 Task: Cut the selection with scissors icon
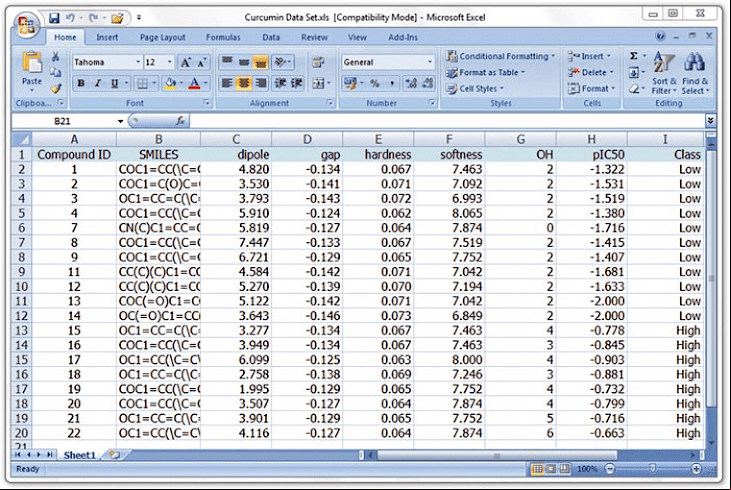(55, 57)
